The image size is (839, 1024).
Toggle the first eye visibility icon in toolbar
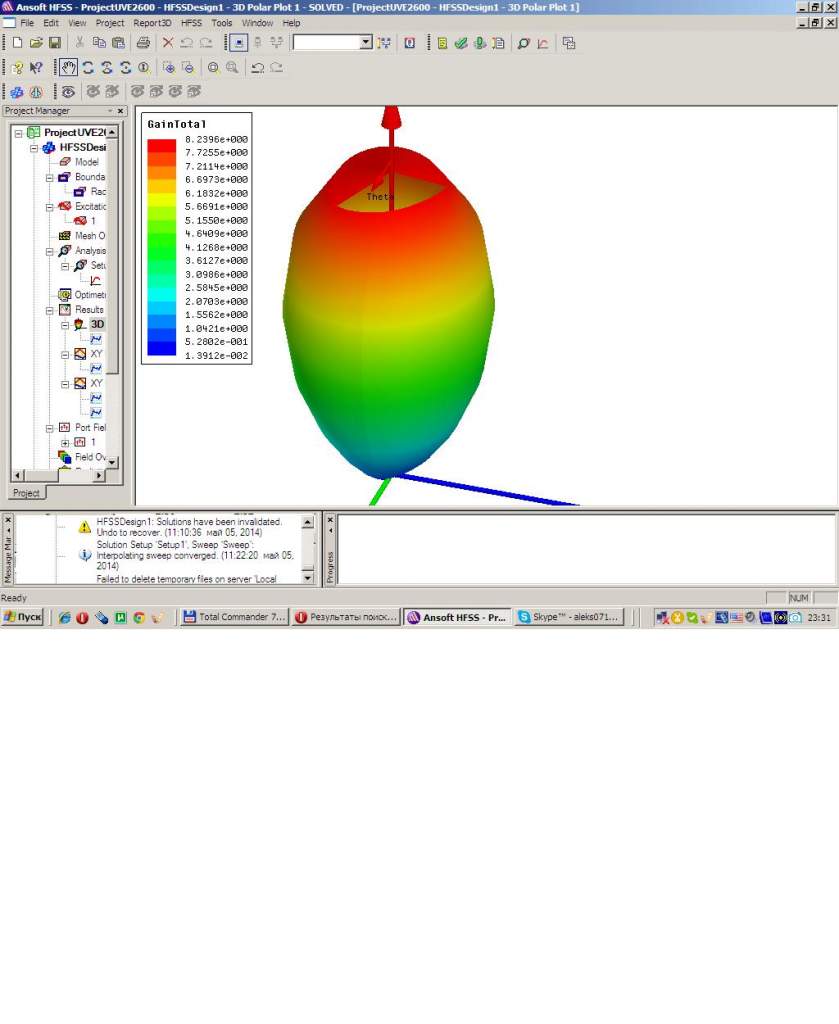[x=69, y=92]
